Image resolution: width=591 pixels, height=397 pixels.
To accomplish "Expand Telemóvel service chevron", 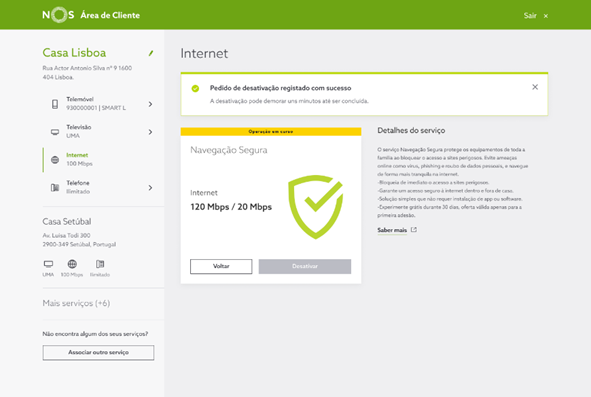I will point(150,104).
